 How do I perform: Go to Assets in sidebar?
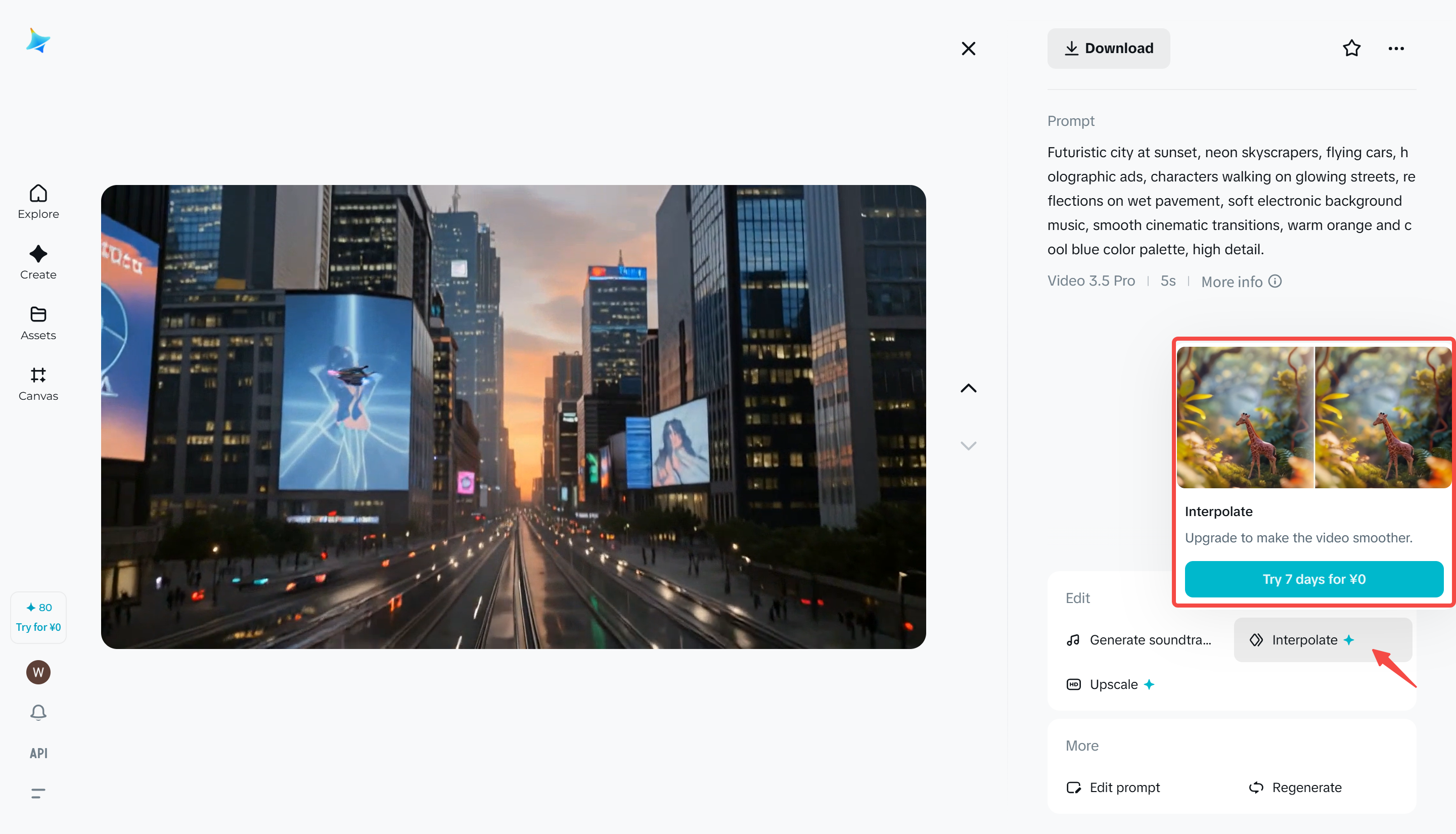pos(38,323)
